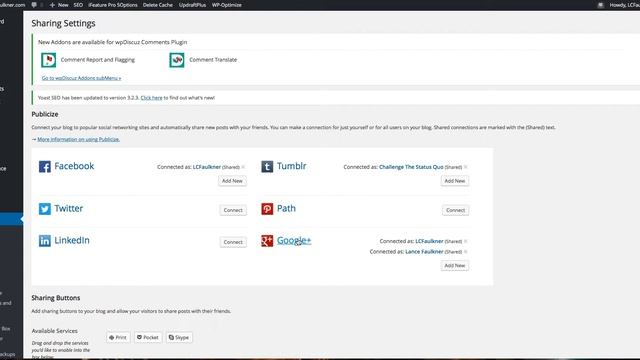Image resolution: width=640 pixels, height=360 pixels.
Task: Click the Comment Translate text
Action: [x=213, y=60]
